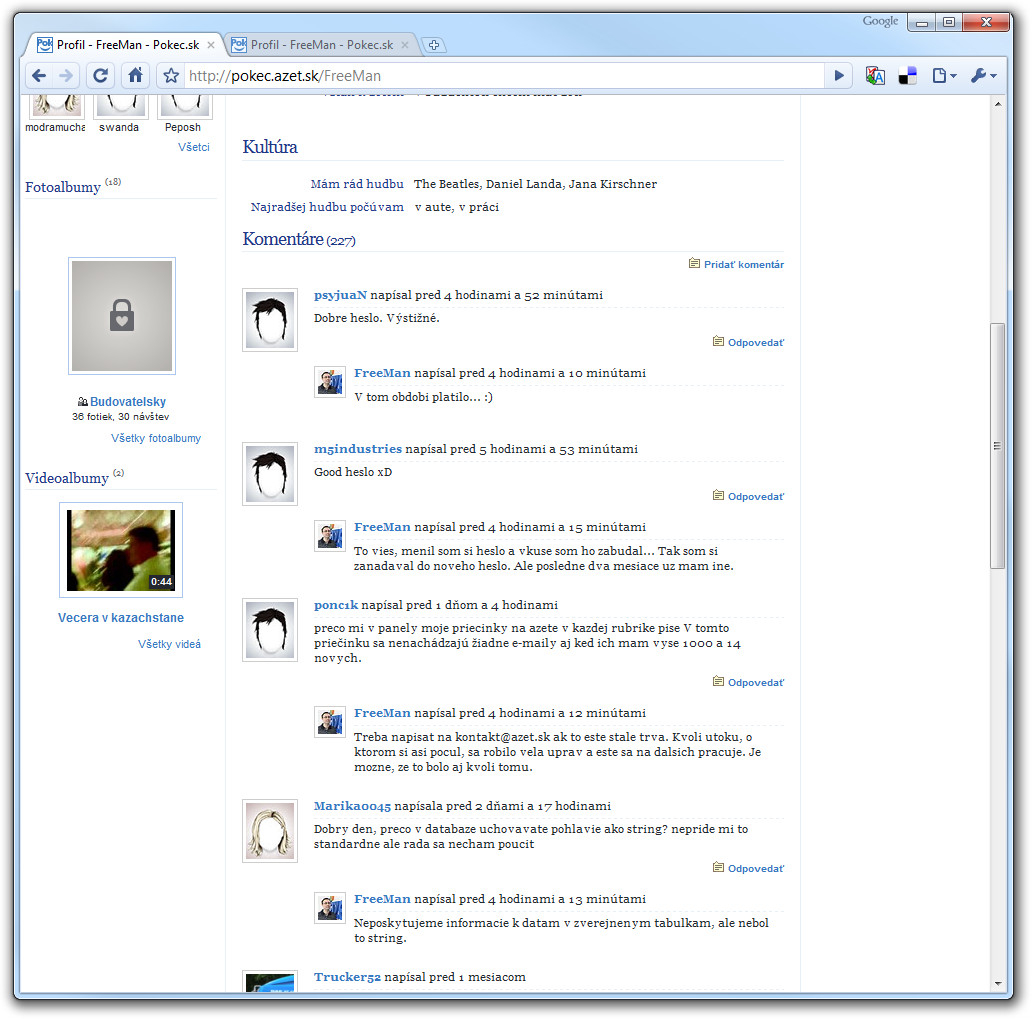
Task: Click the Vecera v kazachstane title link
Action: pyautogui.click(x=121, y=618)
